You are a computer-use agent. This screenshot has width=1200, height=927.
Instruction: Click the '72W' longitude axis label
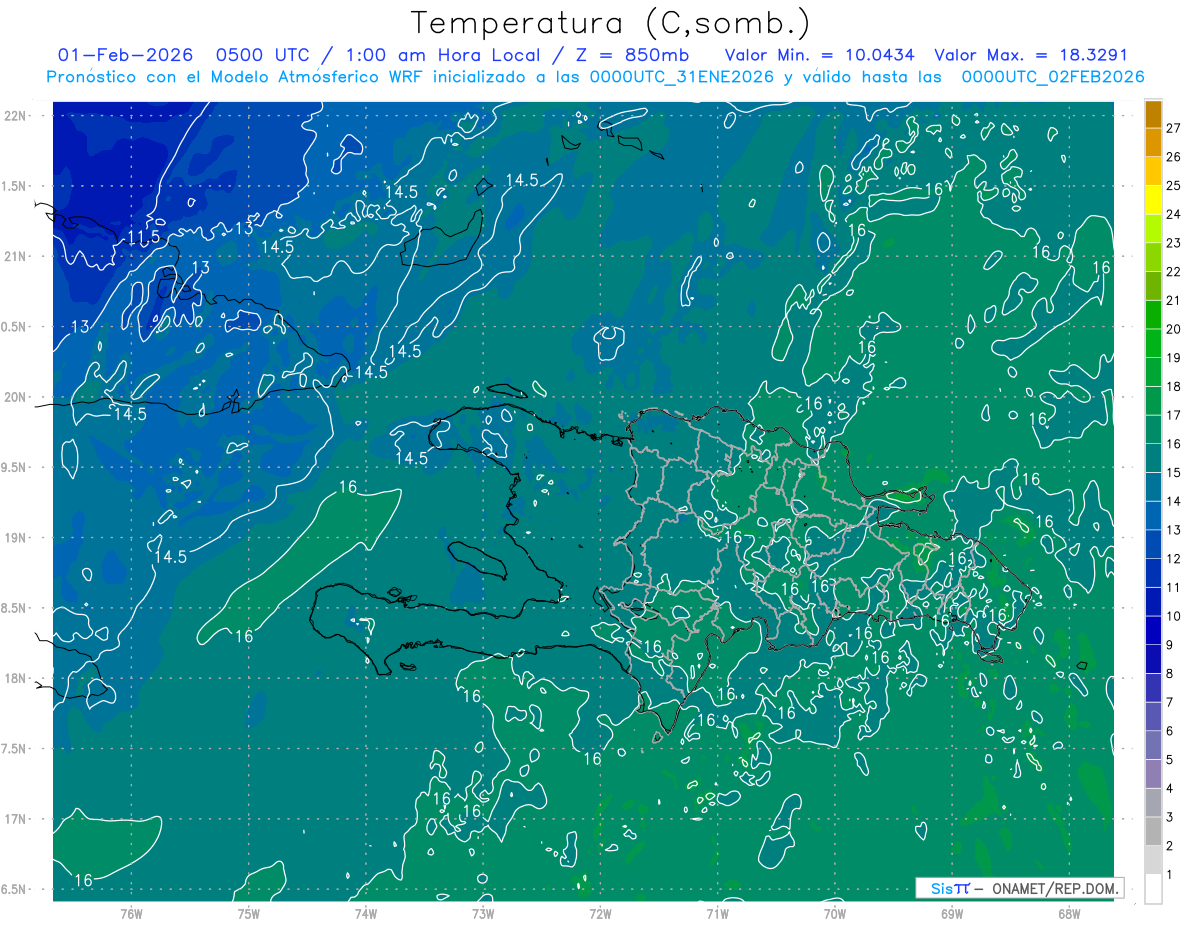600,913
